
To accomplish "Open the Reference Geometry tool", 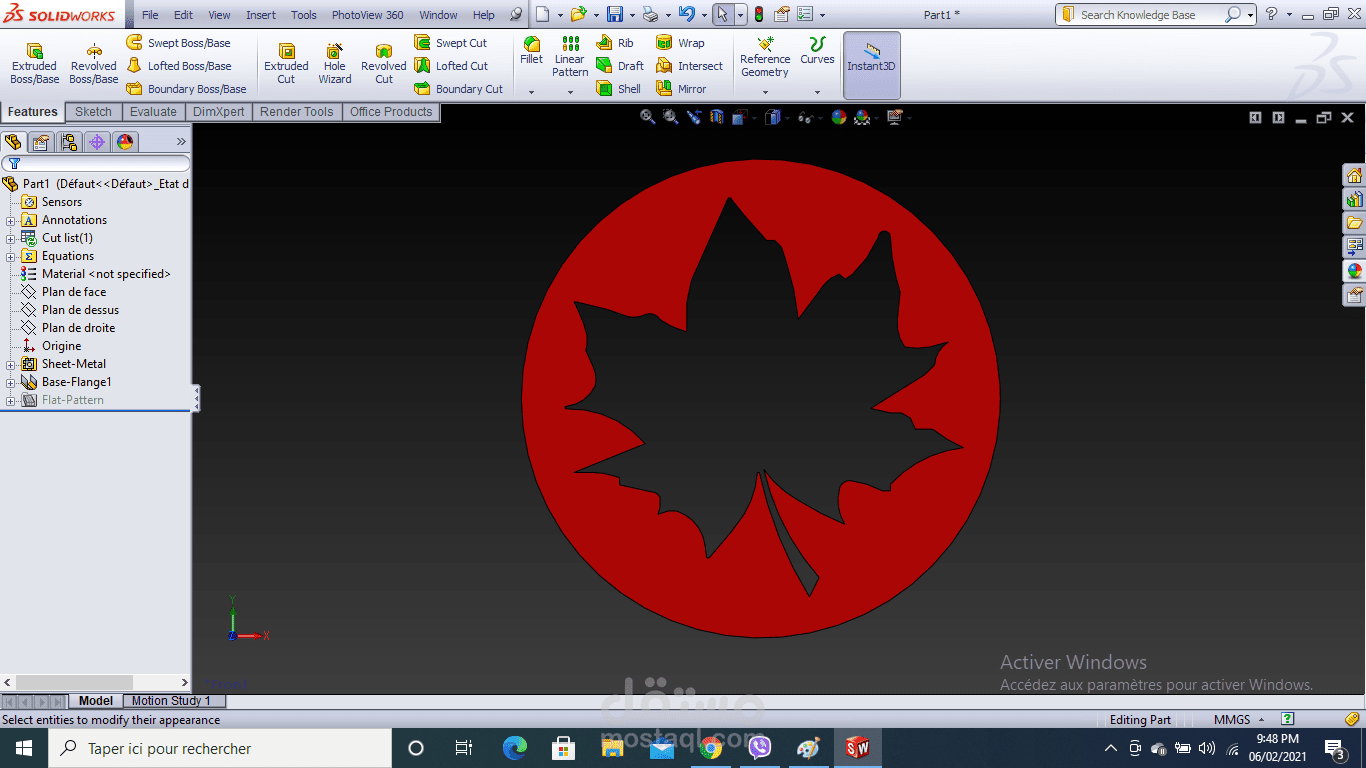I will (x=765, y=56).
